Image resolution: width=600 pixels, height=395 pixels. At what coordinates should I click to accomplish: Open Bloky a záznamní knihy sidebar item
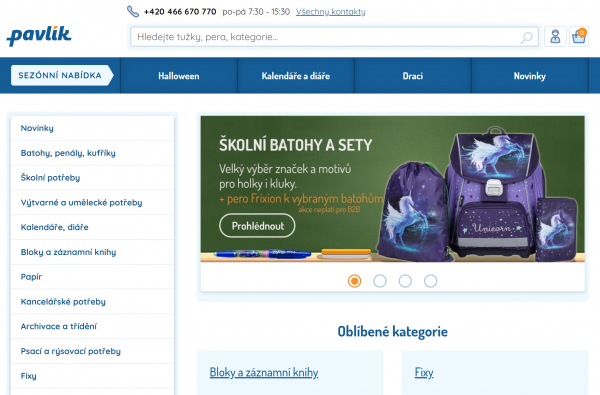(x=92, y=252)
